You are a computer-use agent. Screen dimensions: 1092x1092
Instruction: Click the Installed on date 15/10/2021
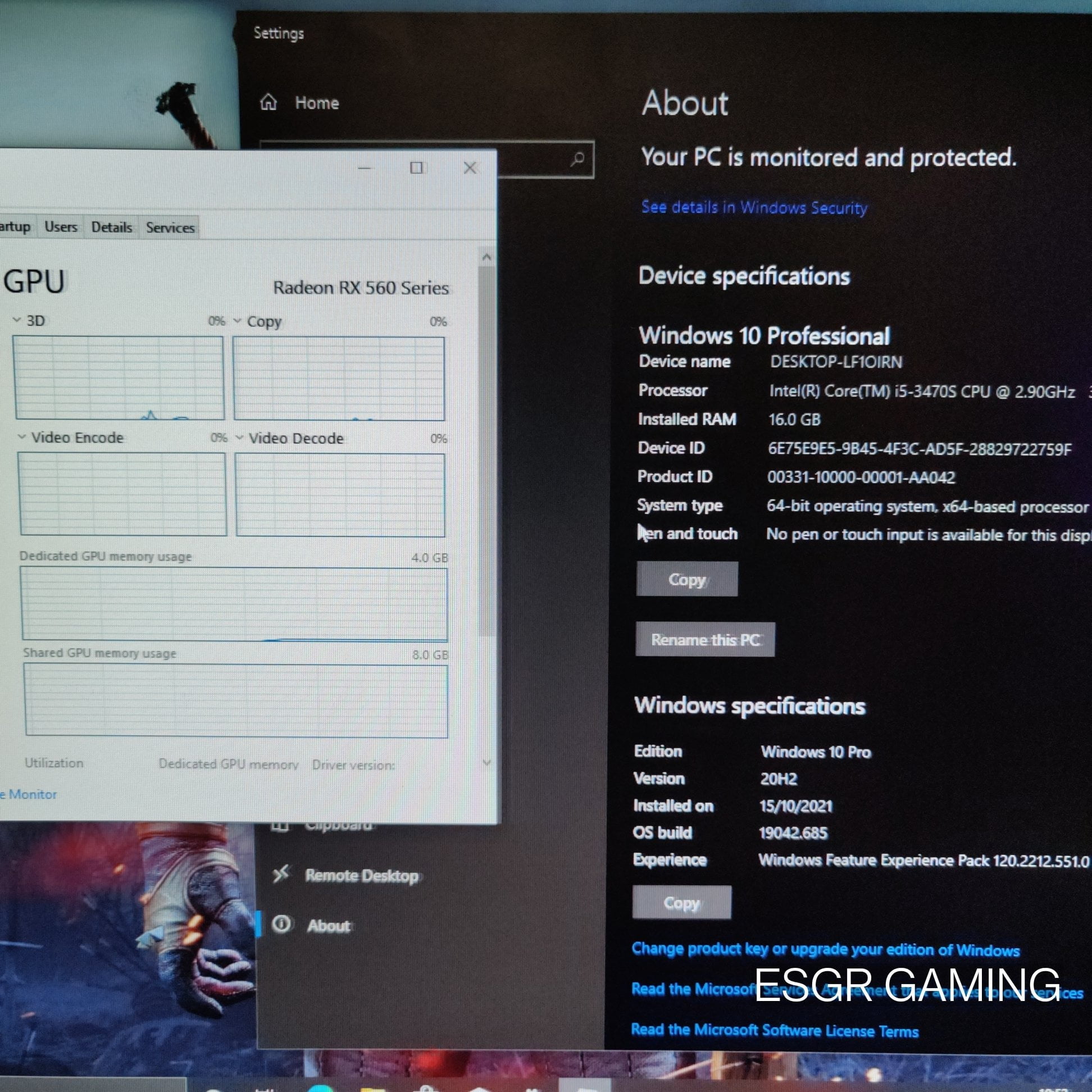(796, 806)
